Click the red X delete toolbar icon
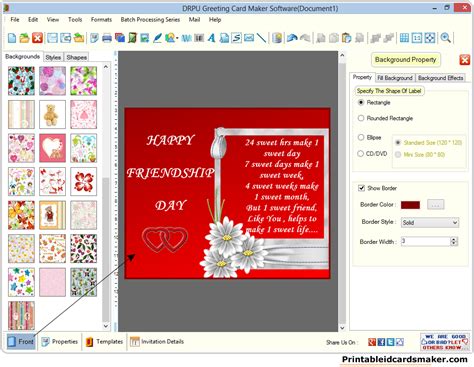Viewport: 474px width, 367px height. click(x=37, y=38)
